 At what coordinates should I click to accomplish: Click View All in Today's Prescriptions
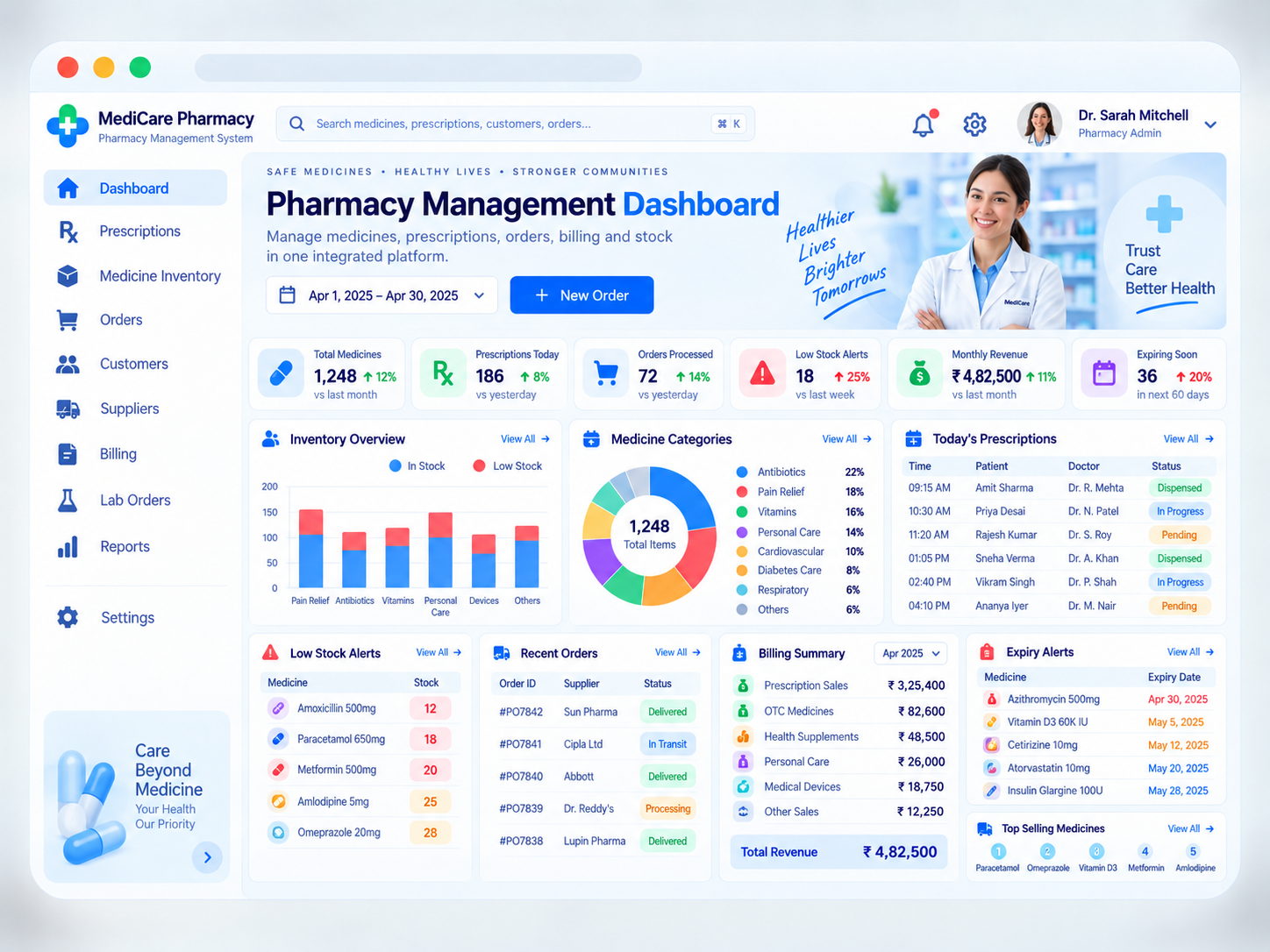point(1188,439)
